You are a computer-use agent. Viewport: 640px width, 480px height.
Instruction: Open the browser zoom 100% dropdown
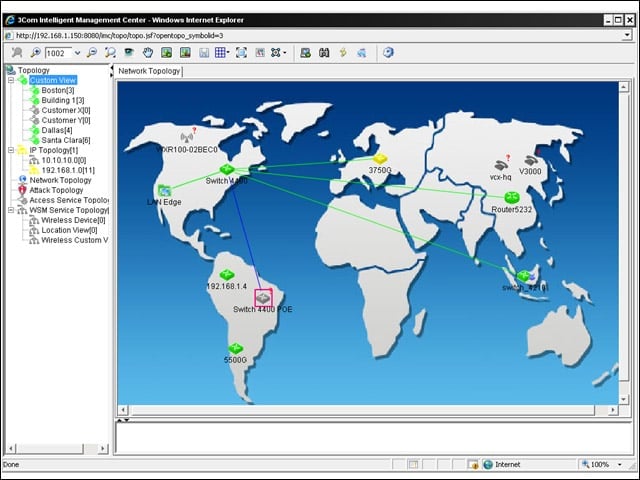coord(620,464)
